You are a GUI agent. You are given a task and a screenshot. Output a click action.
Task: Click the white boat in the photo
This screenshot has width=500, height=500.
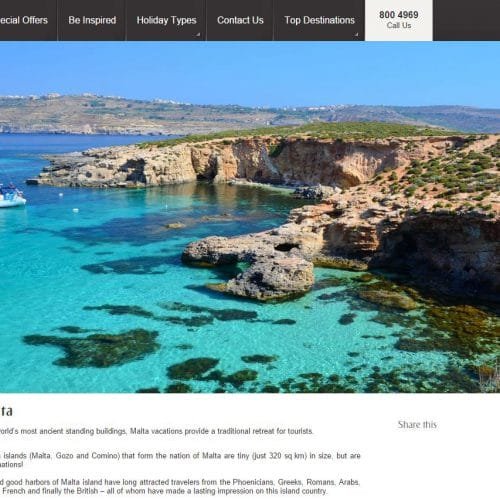point(11,195)
